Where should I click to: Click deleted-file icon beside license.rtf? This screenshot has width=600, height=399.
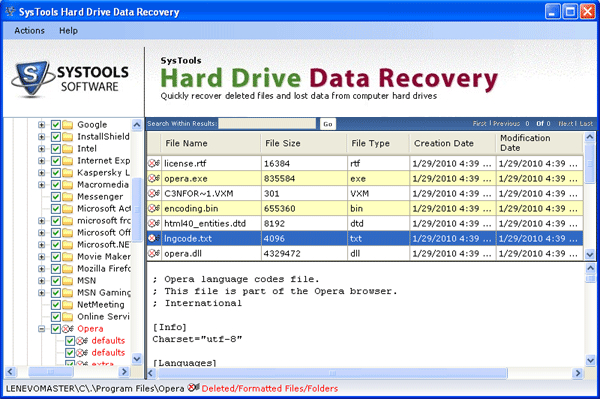click(x=154, y=163)
